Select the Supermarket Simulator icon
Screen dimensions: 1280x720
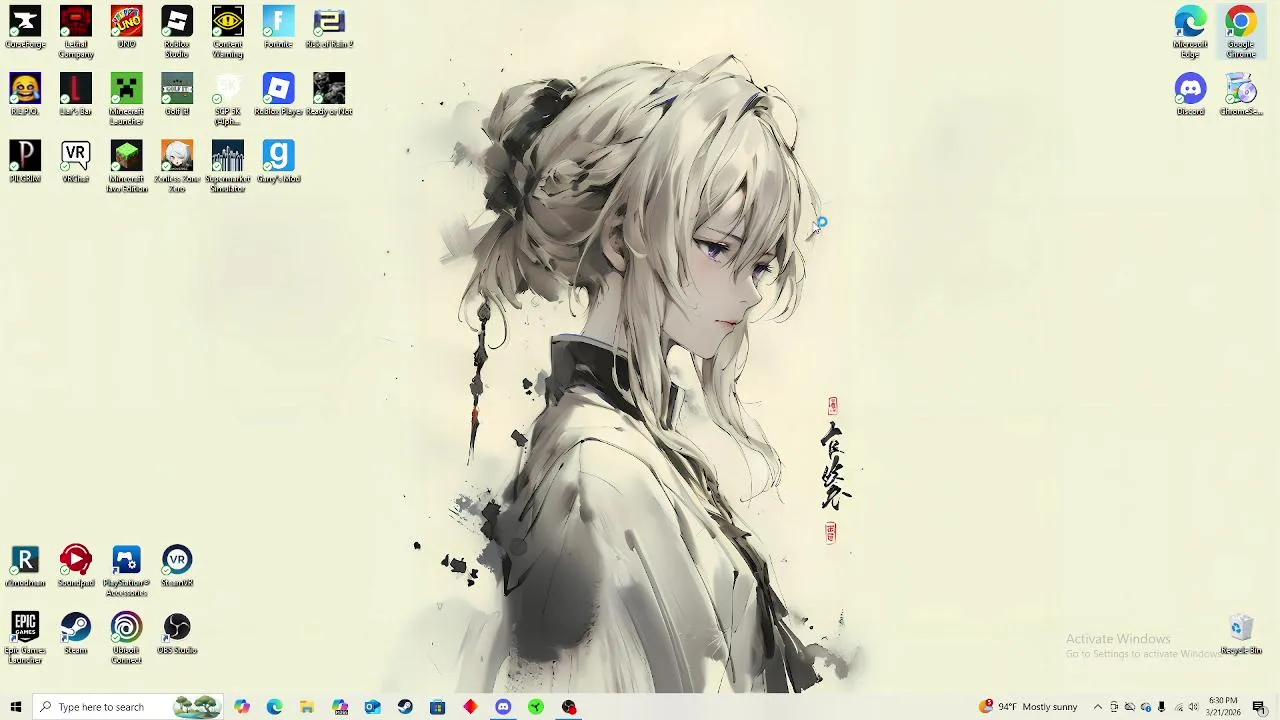[228, 166]
